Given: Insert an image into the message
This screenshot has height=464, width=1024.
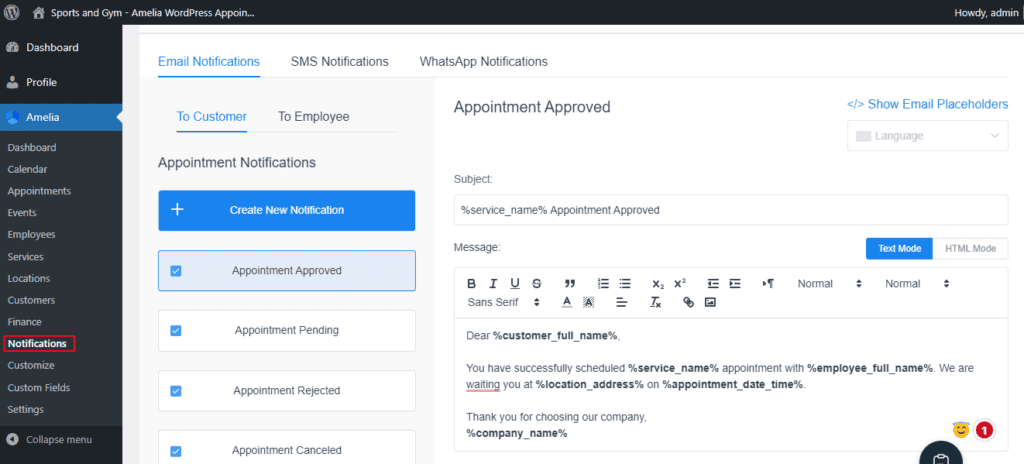Looking at the screenshot, I should 710,302.
